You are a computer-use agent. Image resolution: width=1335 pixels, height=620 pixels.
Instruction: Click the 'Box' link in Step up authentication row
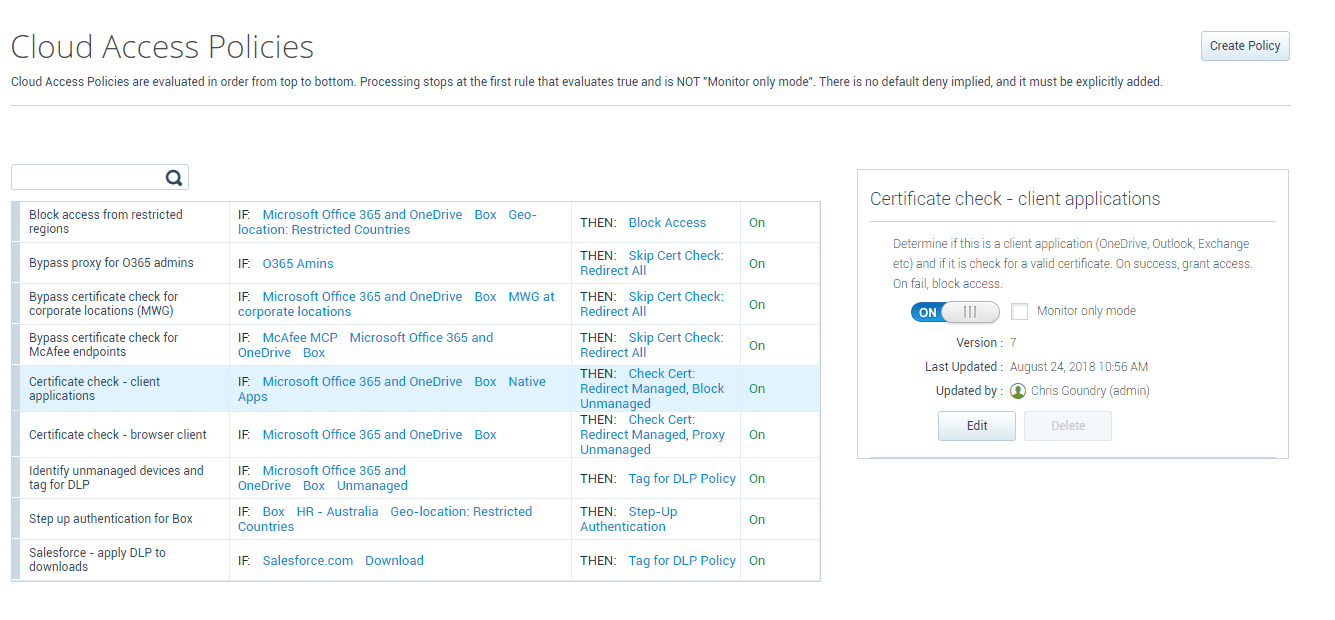coord(274,512)
